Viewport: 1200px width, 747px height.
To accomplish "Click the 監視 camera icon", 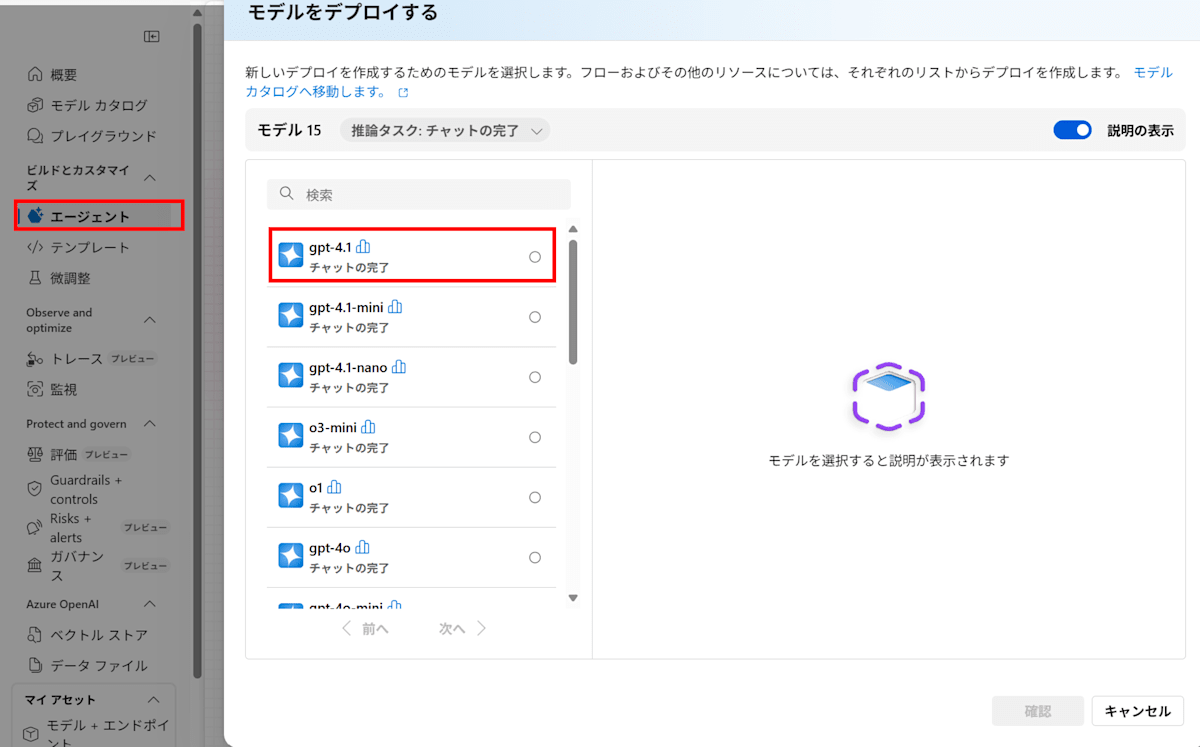I will [x=35, y=389].
